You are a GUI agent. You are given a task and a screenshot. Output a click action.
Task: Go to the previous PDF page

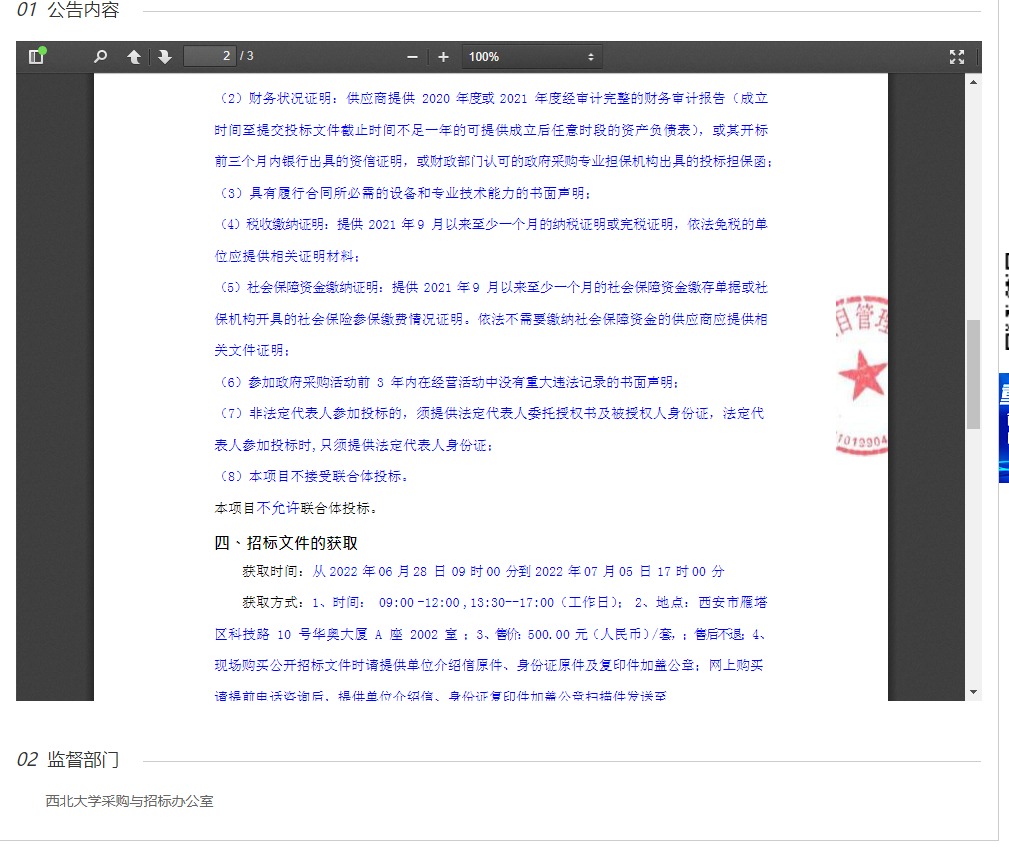[x=134, y=57]
